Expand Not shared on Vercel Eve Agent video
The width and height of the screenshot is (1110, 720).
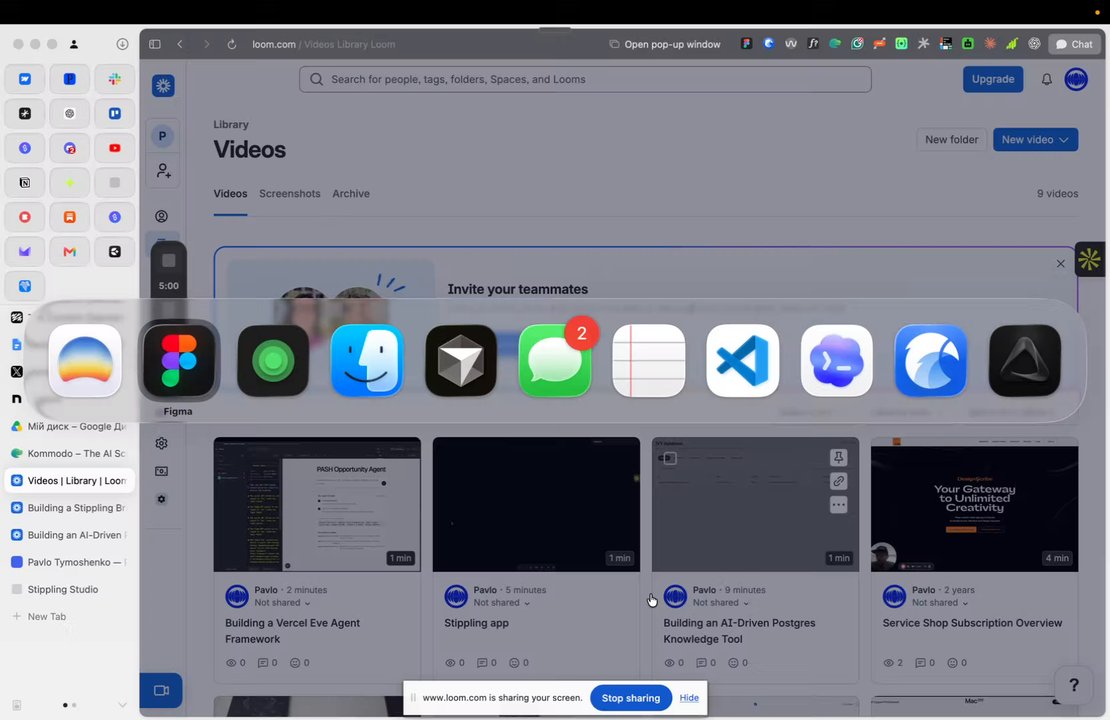click(282, 603)
